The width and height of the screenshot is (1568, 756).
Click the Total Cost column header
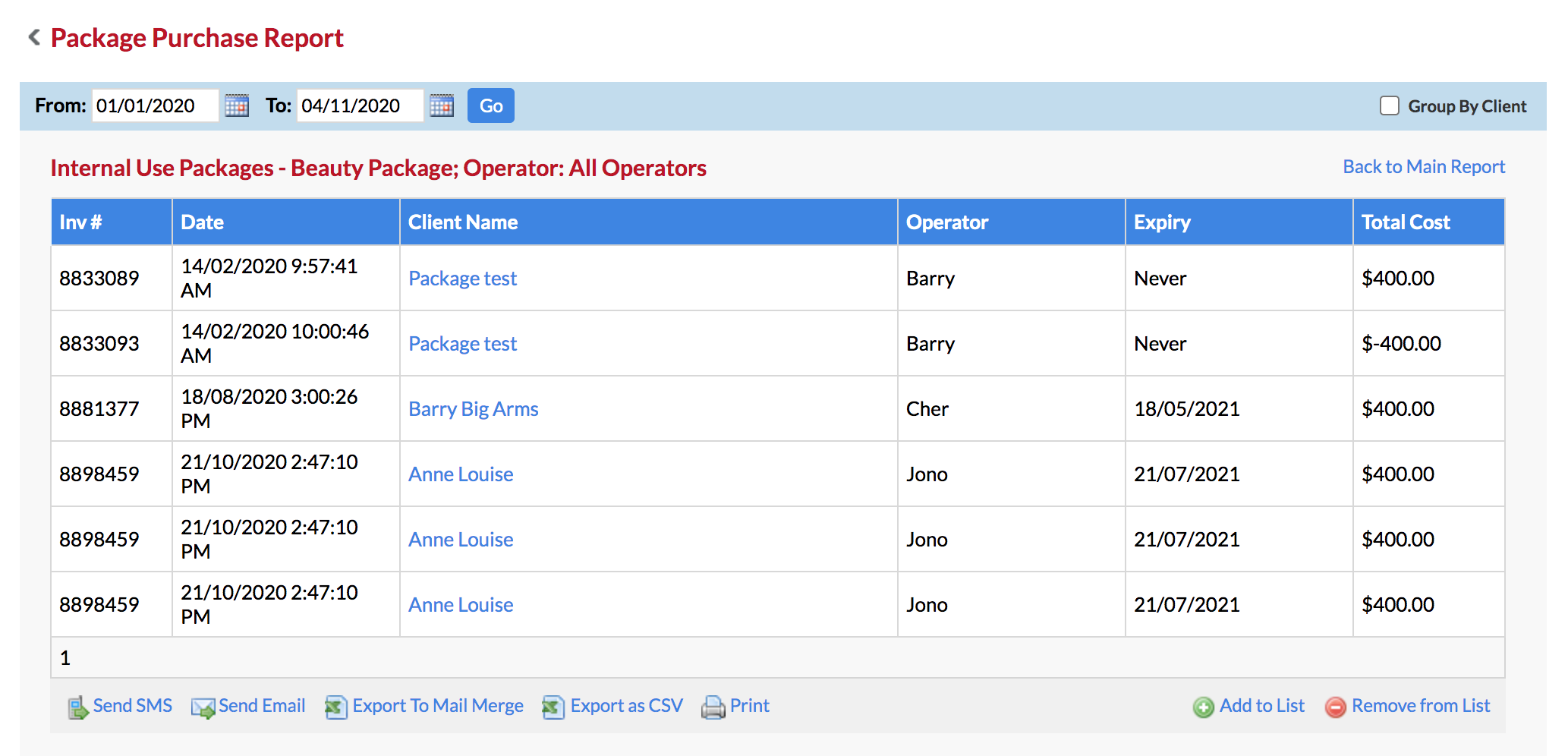pyautogui.click(x=1429, y=222)
